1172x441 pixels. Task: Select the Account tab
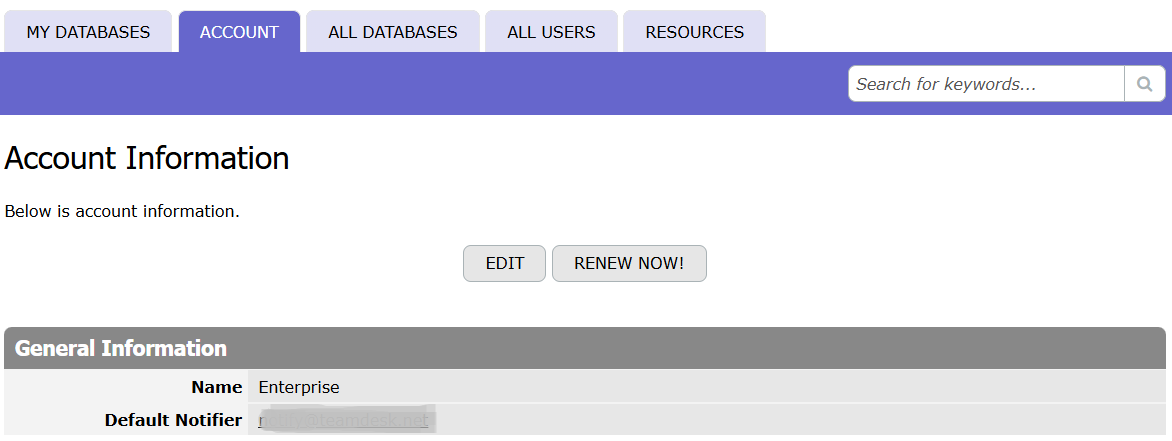coord(239,32)
